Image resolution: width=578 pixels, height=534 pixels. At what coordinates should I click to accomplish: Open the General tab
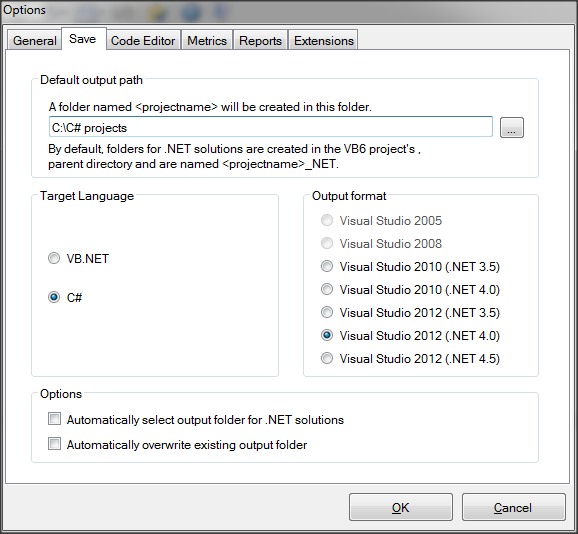tap(34, 40)
